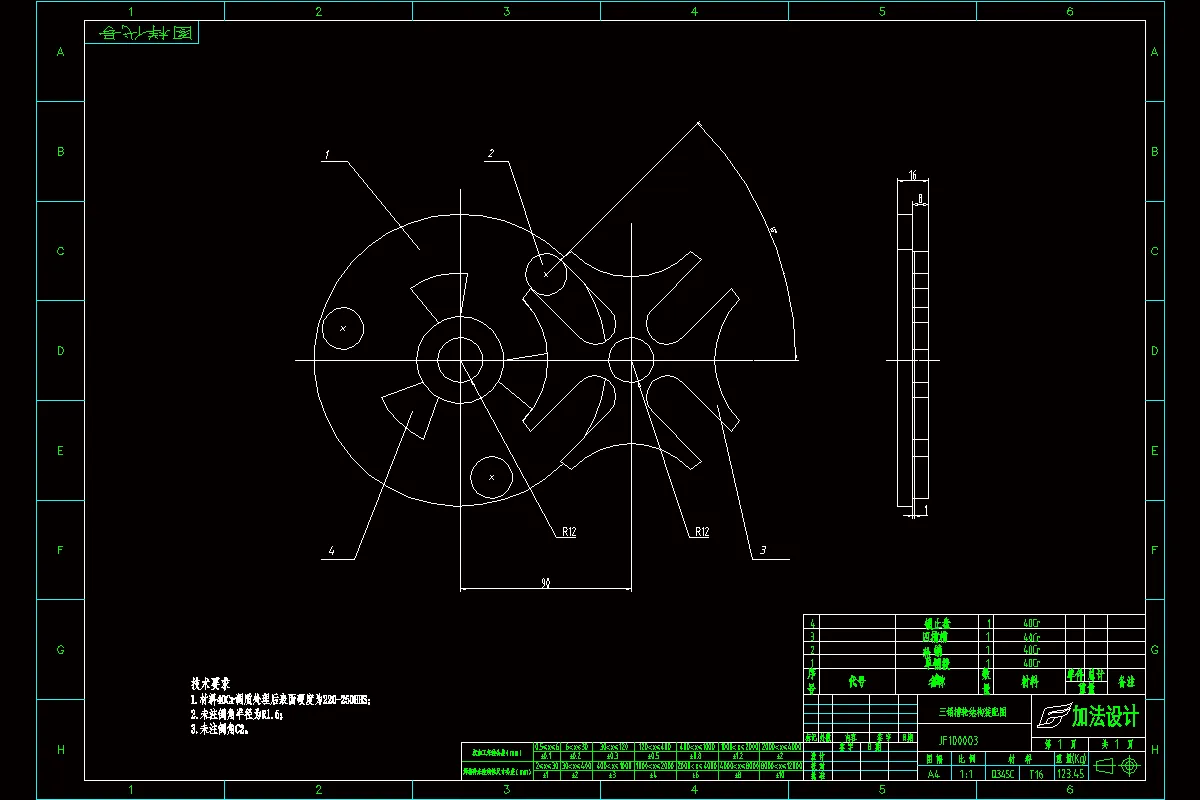Click the 代号 column header in parts list

tap(857, 681)
